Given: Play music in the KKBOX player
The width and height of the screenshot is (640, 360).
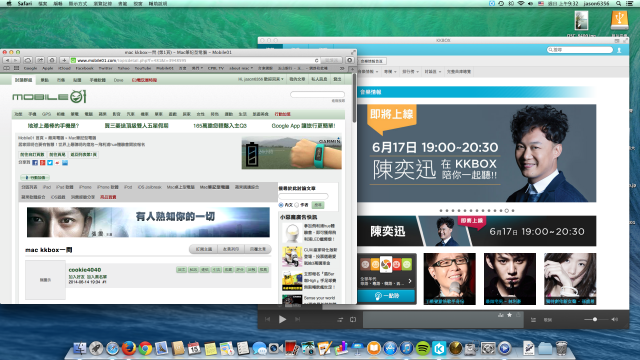Looking at the screenshot, I should [x=282, y=320].
